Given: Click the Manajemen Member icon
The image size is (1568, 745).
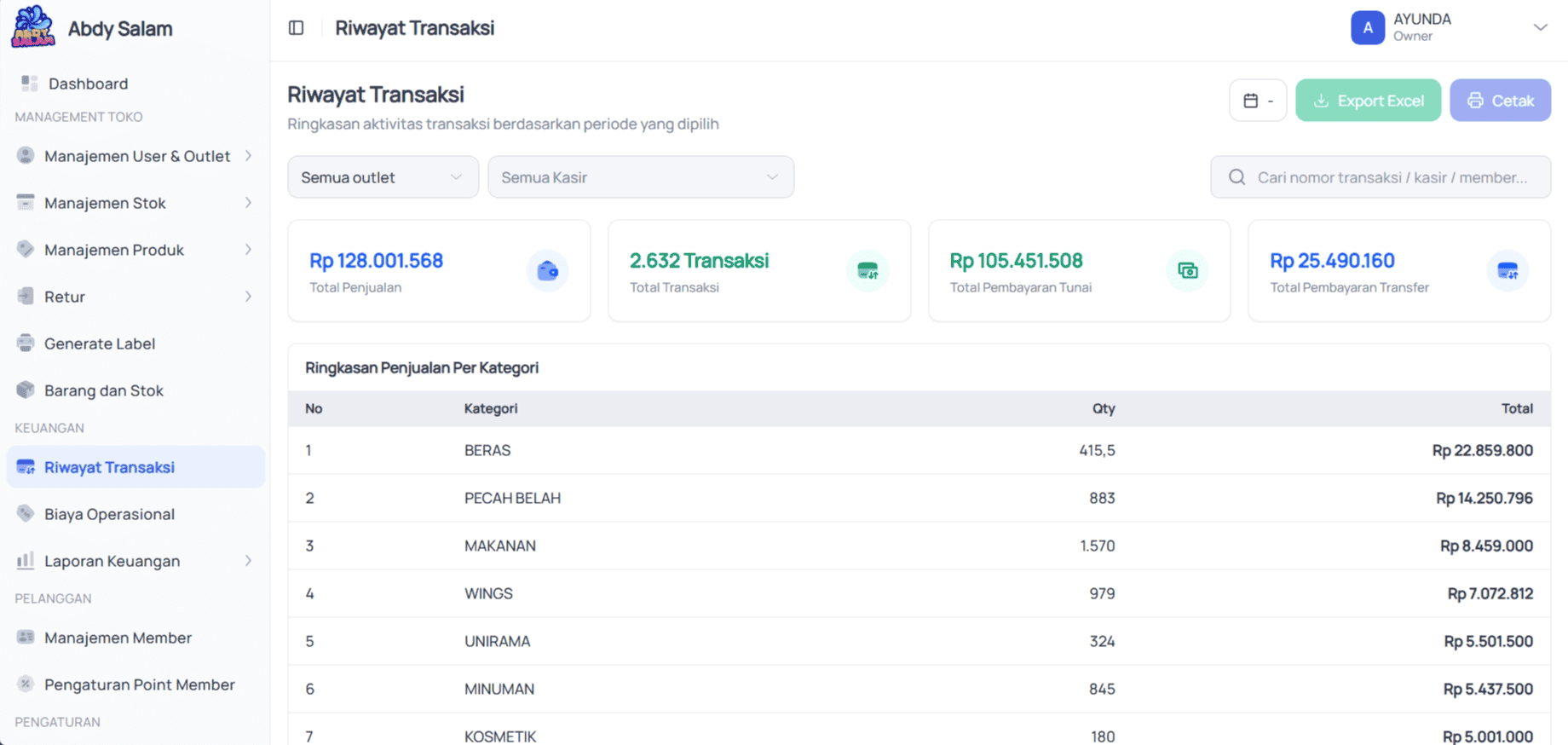Looking at the screenshot, I should coord(26,637).
